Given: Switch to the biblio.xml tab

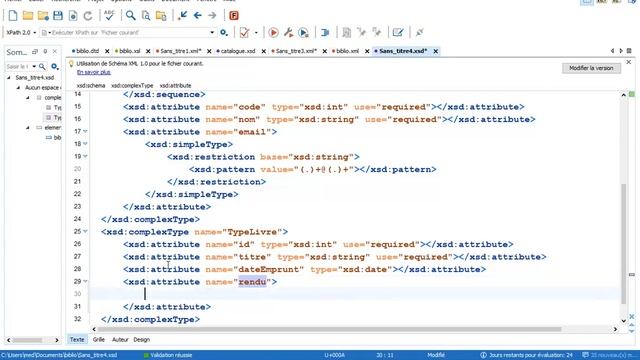Looking at the screenshot, I should tap(346, 51).
